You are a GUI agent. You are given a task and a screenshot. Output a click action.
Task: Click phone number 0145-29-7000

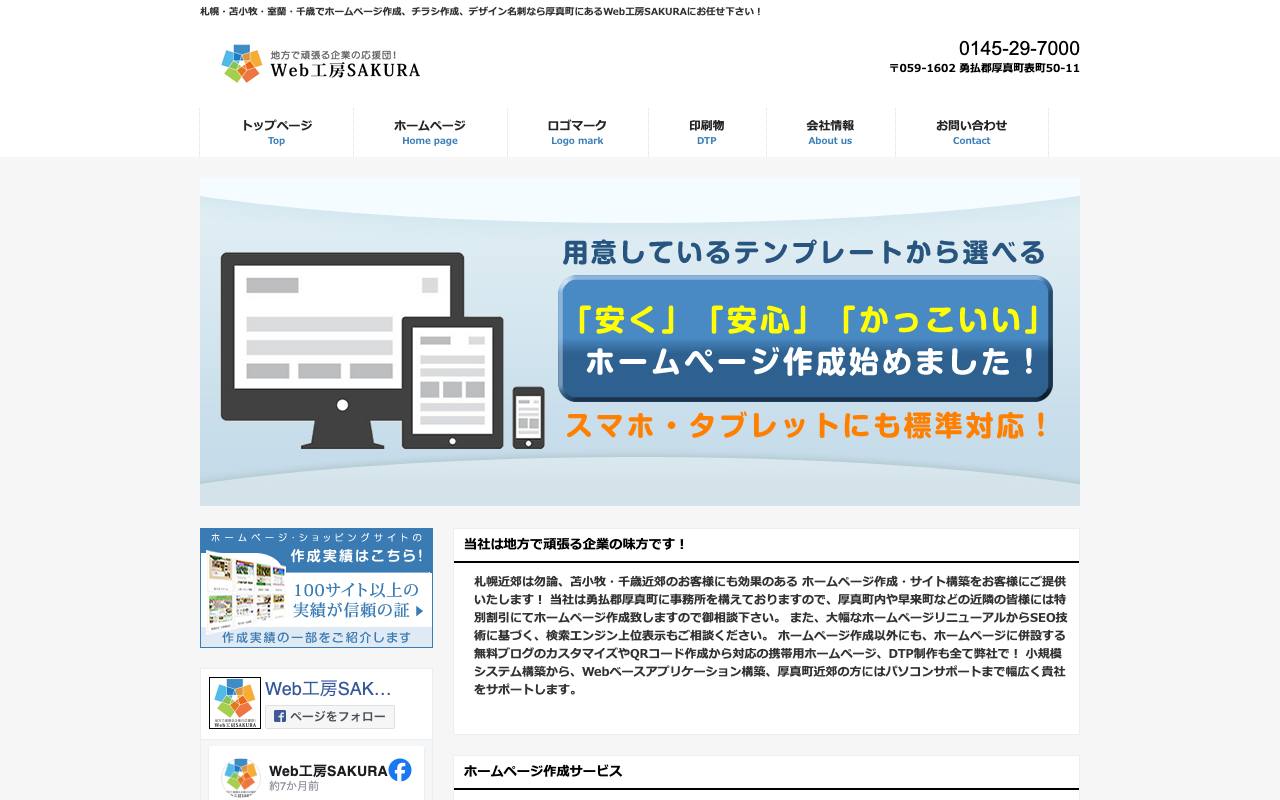coord(1019,48)
